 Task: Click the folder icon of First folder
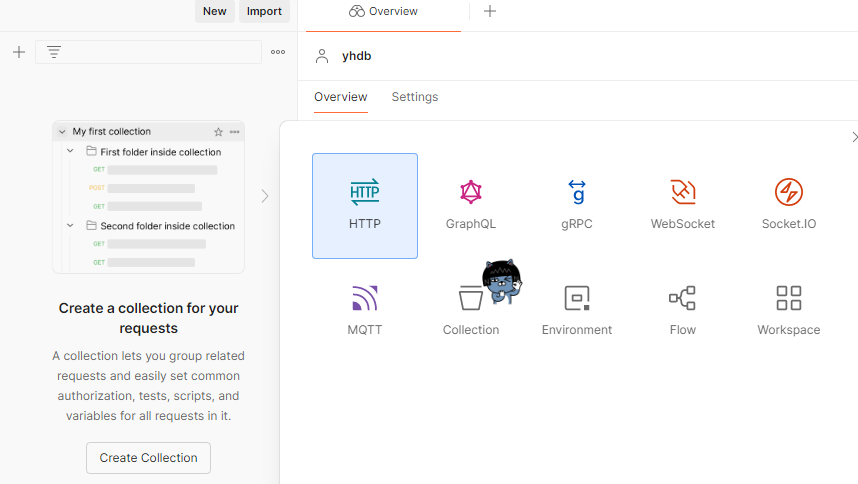pos(91,151)
